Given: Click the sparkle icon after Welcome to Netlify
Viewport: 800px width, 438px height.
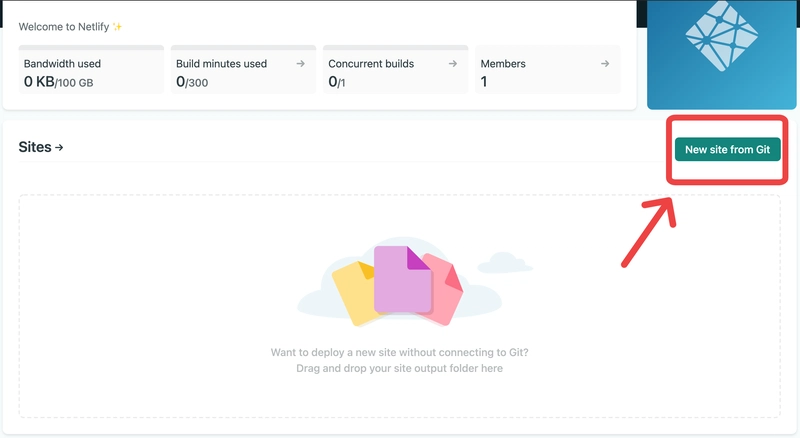Looking at the screenshot, I should point(117,27).
